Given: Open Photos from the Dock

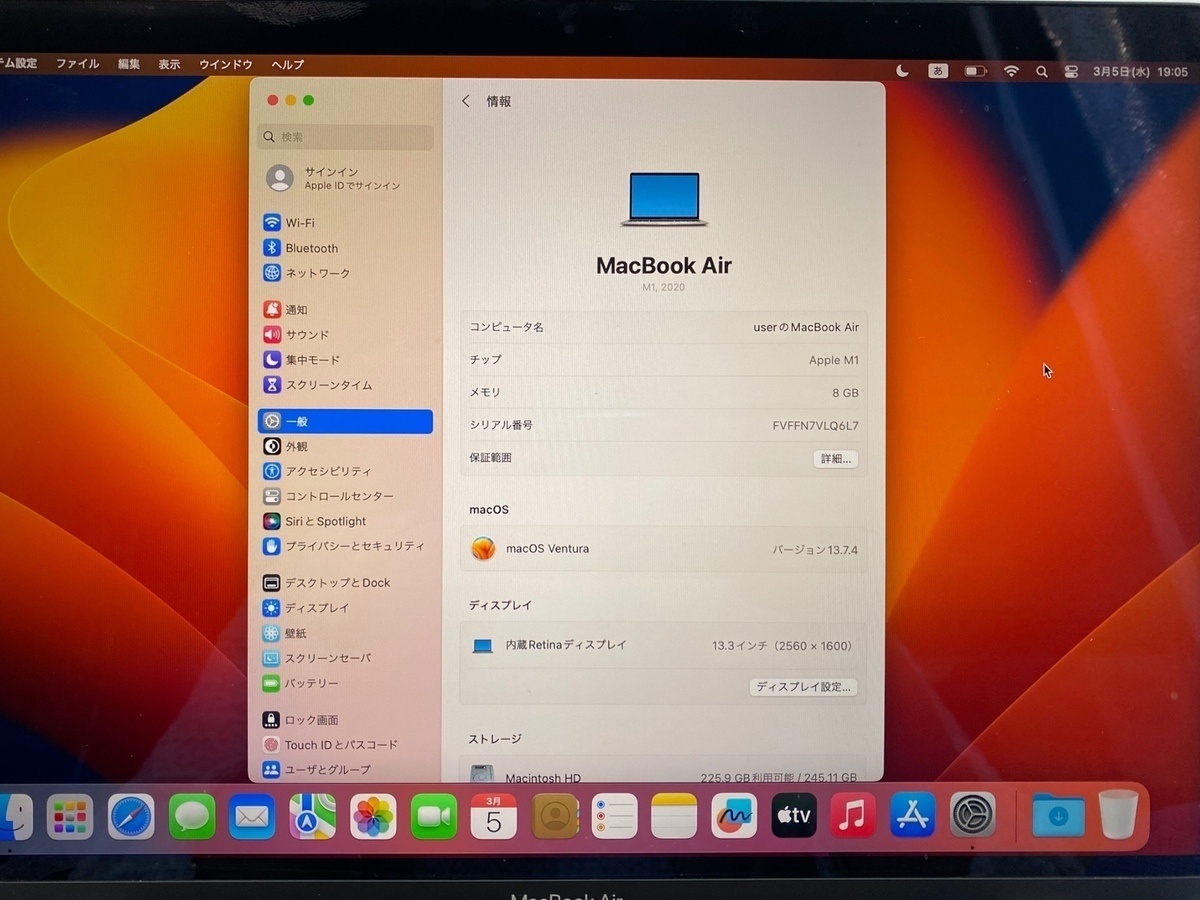Looking at the screenshot, I should pyautogui.click(x=373, y=817).
